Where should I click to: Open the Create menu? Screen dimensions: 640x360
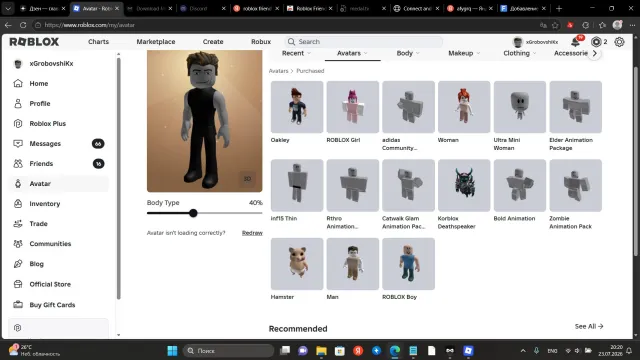pos(213,42)
